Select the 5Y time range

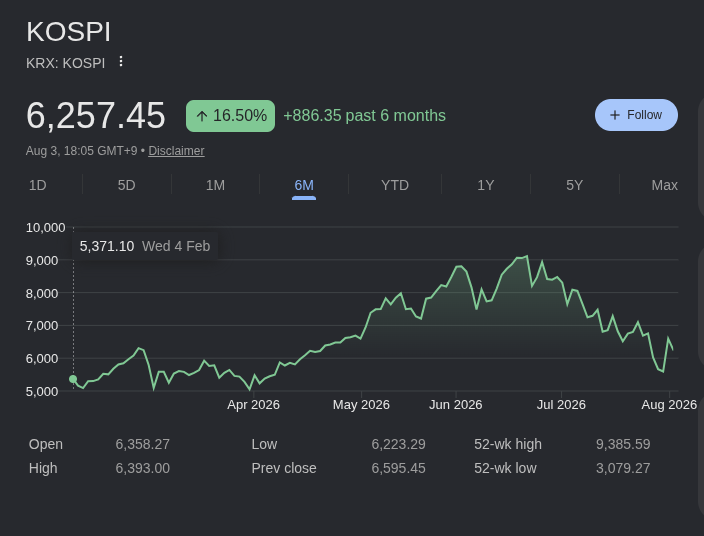point(574,185)
